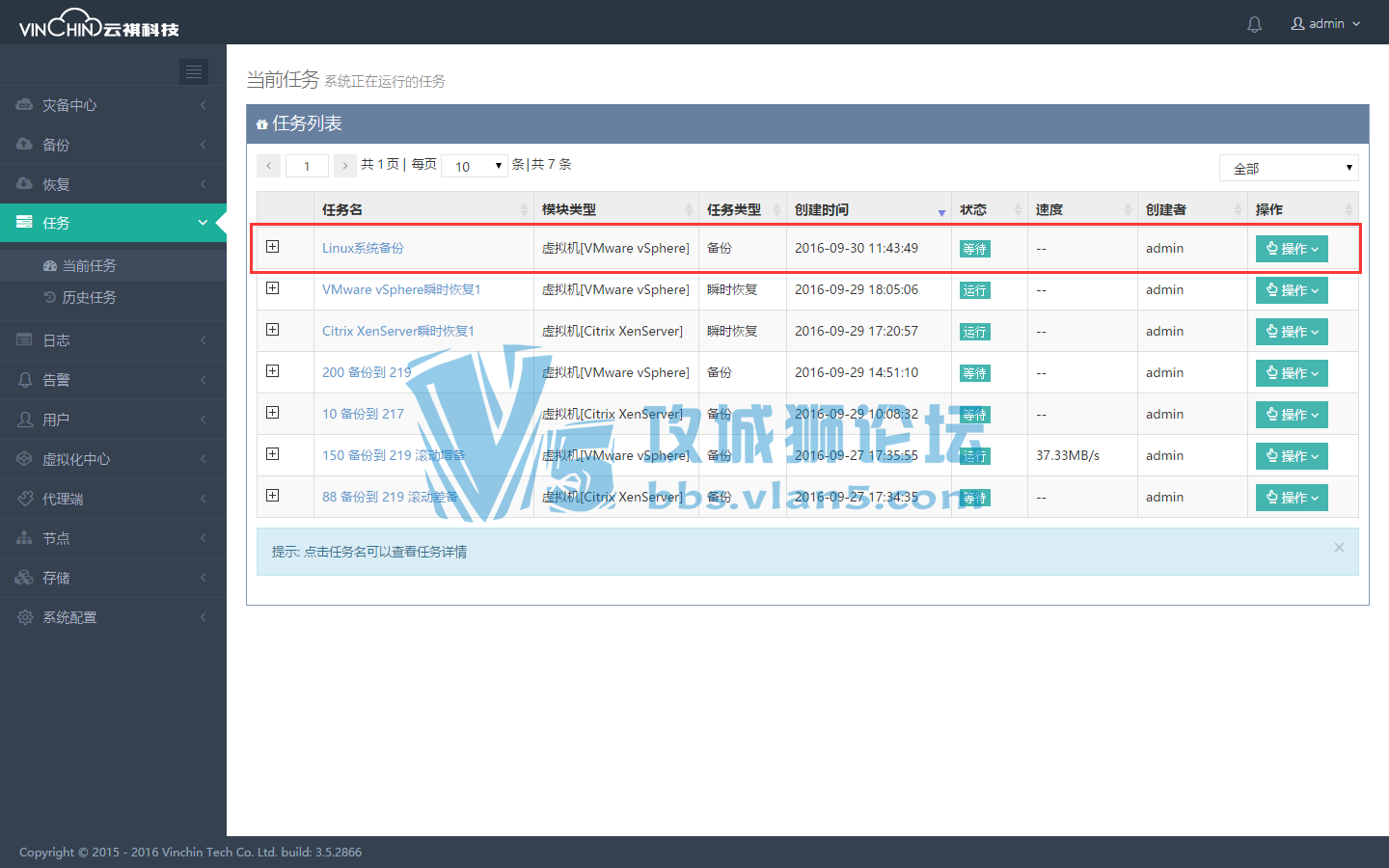Screen dimensions: 1389x868
Task: Click the Vinchin logo
Action: click(99, 23)
